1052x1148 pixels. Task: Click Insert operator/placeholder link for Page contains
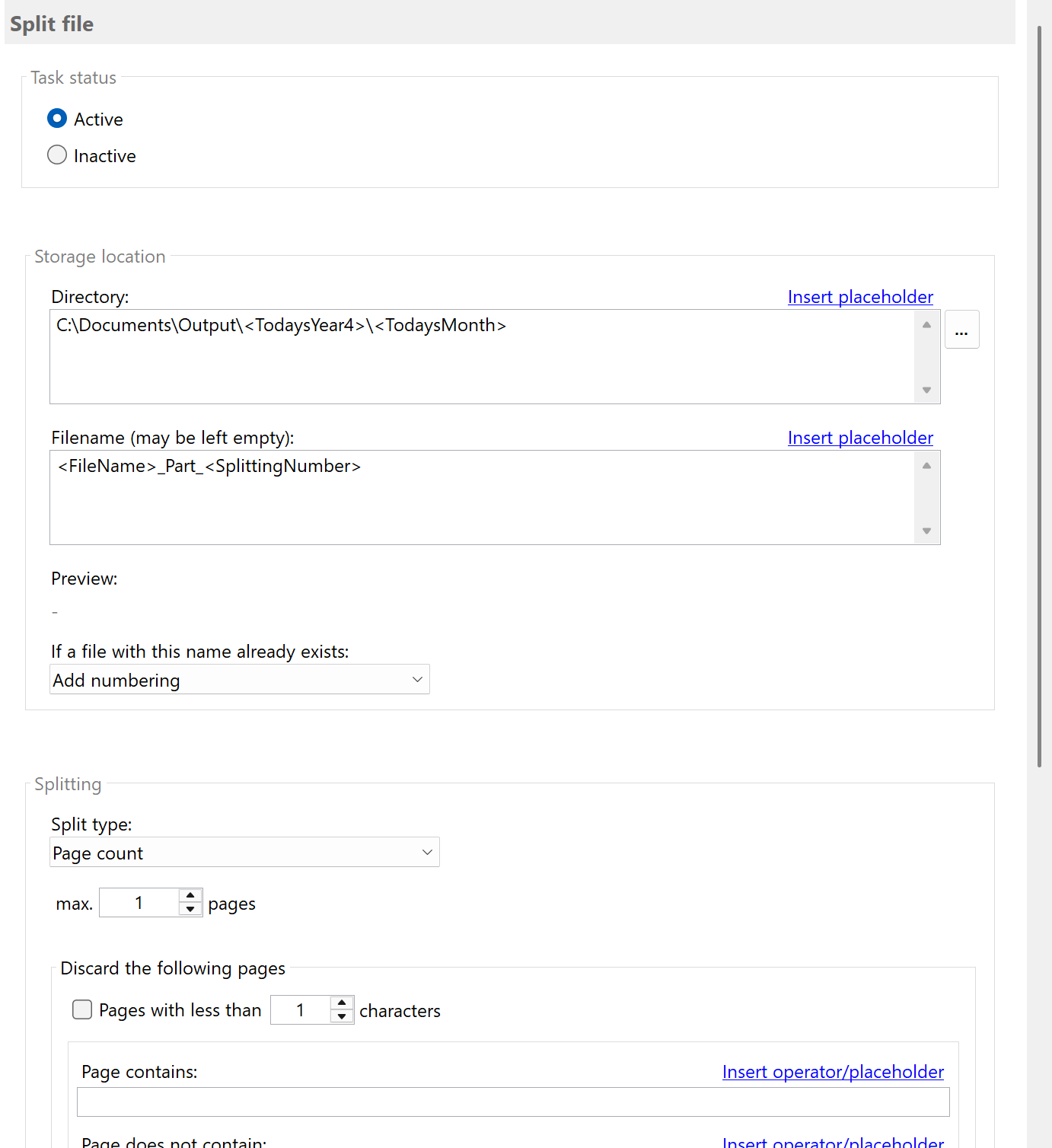832,1072
